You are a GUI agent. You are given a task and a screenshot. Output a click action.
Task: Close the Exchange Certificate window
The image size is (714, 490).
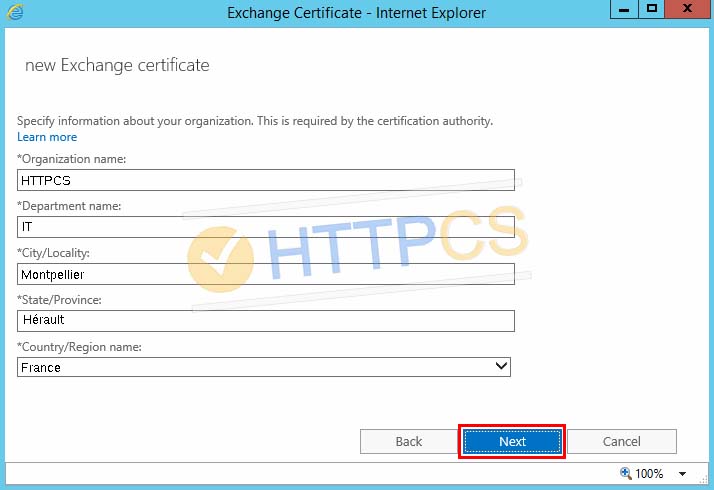click(x=686, y=11)
